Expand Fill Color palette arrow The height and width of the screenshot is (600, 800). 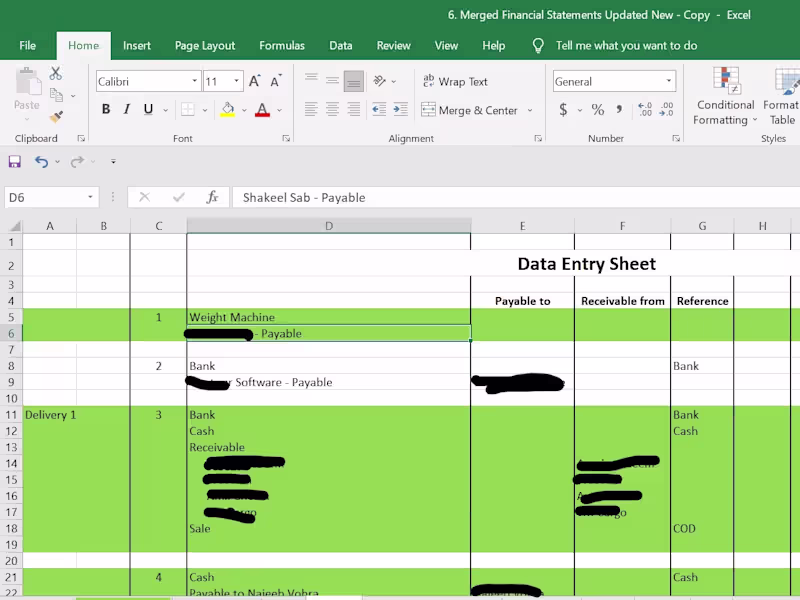tap(244, 110)
